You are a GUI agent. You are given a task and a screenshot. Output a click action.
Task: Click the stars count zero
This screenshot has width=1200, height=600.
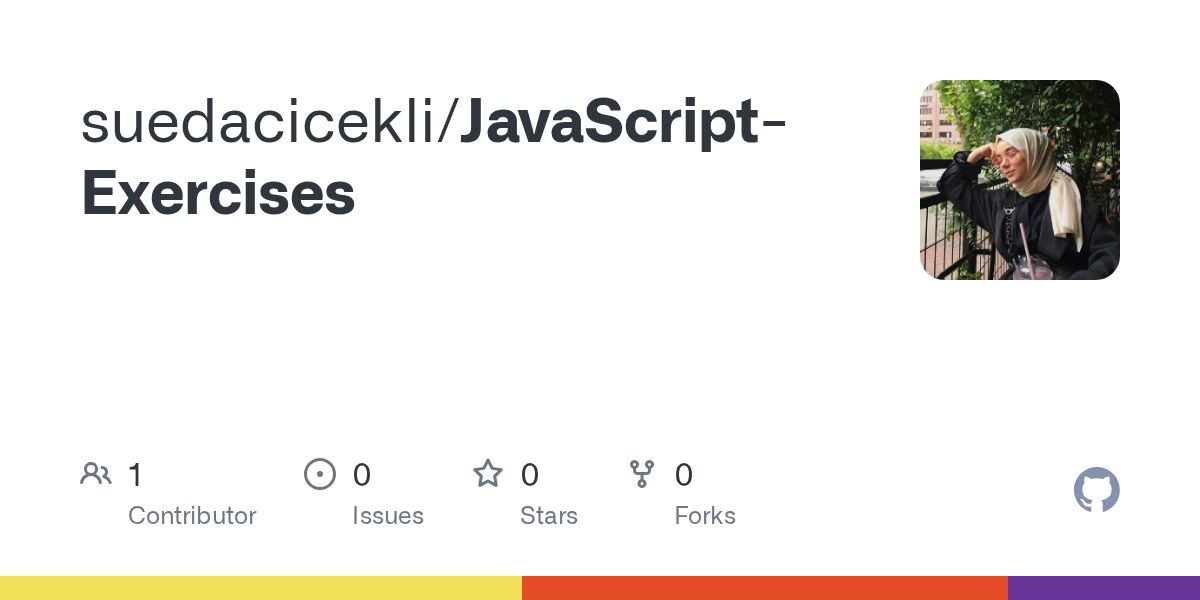530,475
